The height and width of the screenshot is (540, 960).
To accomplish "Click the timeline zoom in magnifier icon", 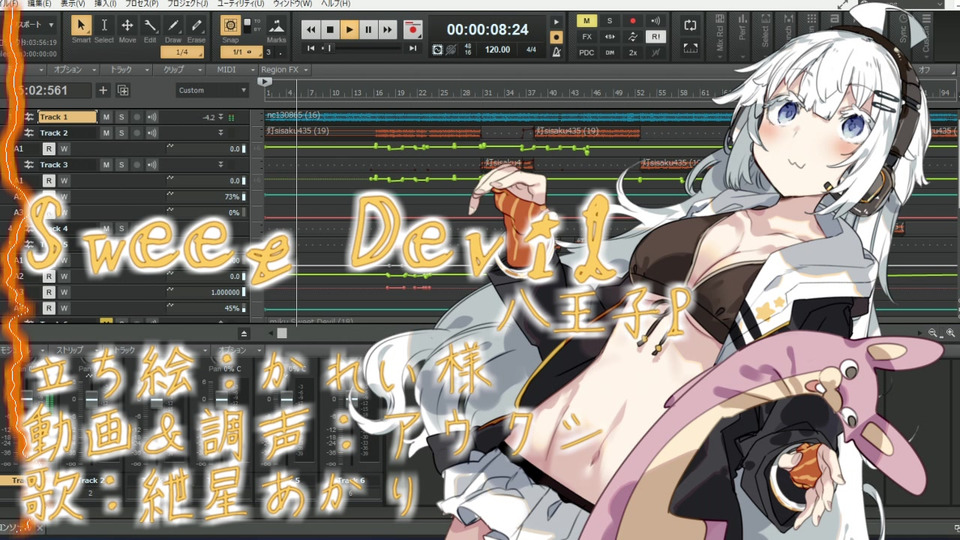I will click(950, 333).
